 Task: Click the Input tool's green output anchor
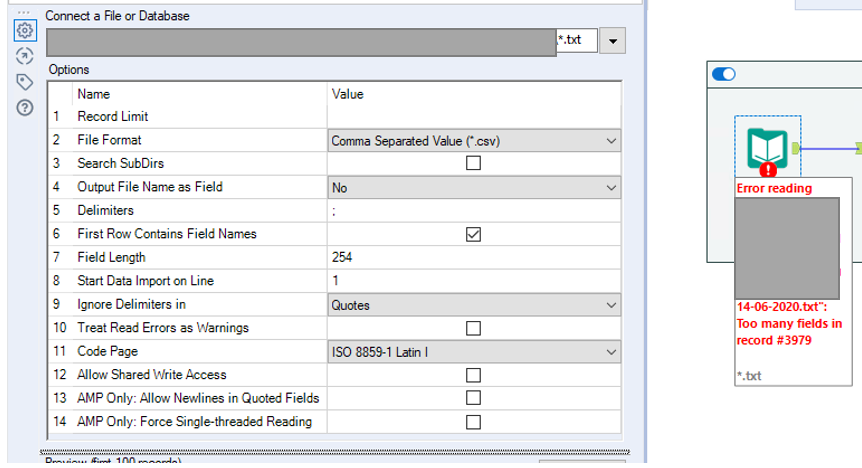(x=796, y=148)
